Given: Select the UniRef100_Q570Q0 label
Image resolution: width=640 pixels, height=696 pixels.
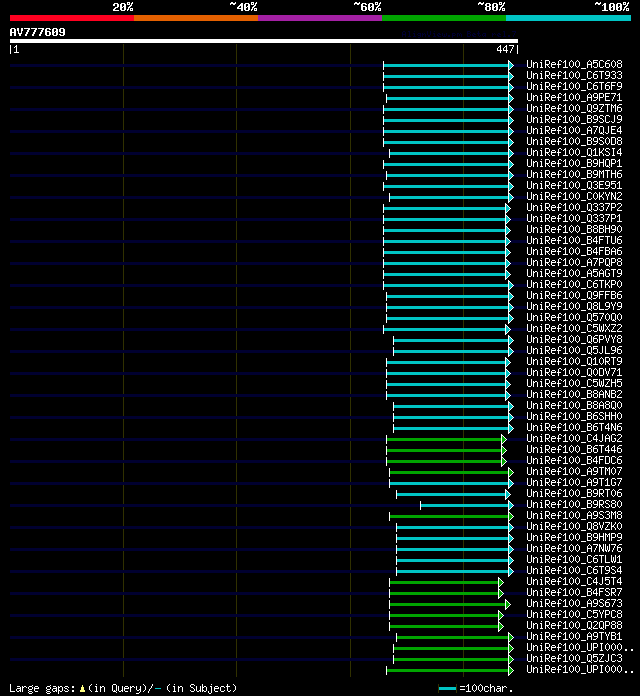Looking at the screenshot, I should (x=574, y=317).
